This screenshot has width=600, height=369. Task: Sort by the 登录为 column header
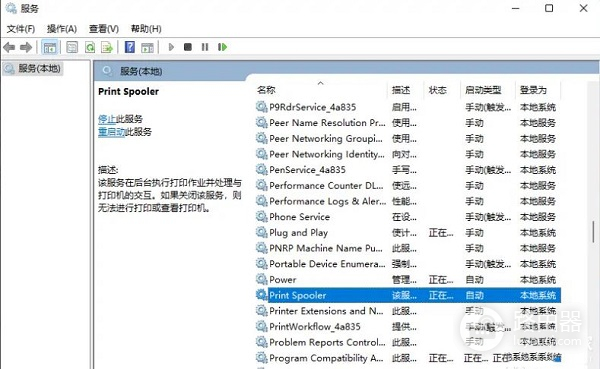pyautogui.click(x=538, y=90)
